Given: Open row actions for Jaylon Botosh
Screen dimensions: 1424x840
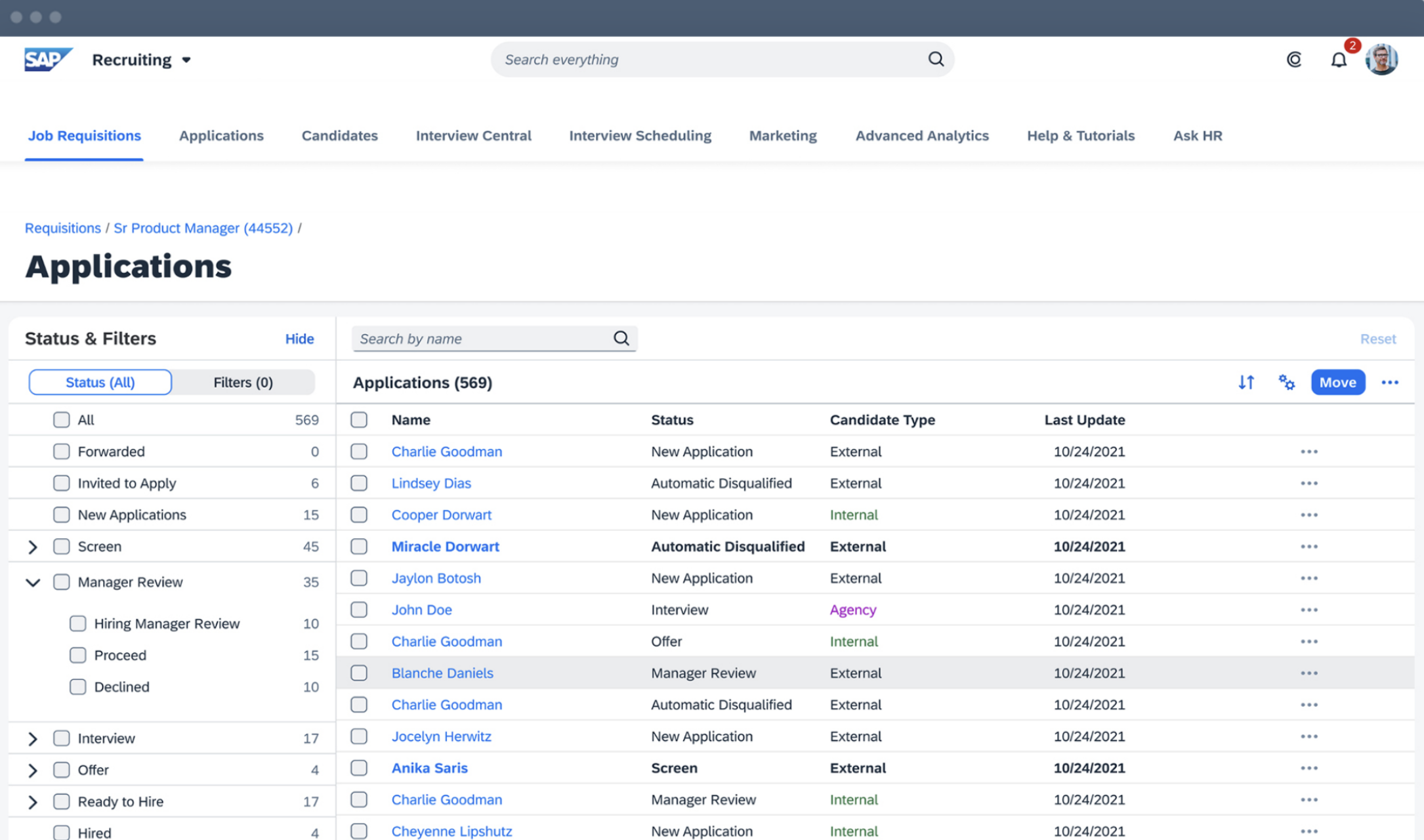Looking at the screenshot, I should tap(1309, 578).
